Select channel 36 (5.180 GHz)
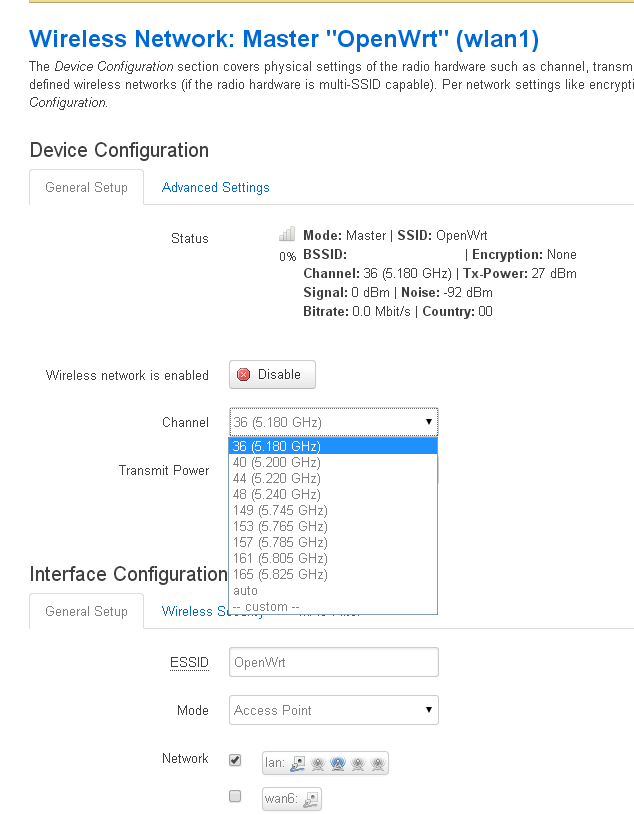This screenshot has width=634, height=815. [333, 446]
